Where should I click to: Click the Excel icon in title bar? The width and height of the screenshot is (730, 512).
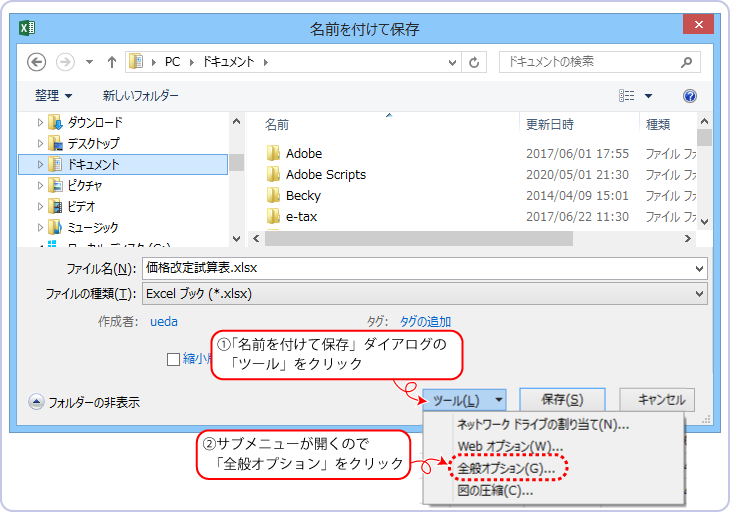click(27, 28)
